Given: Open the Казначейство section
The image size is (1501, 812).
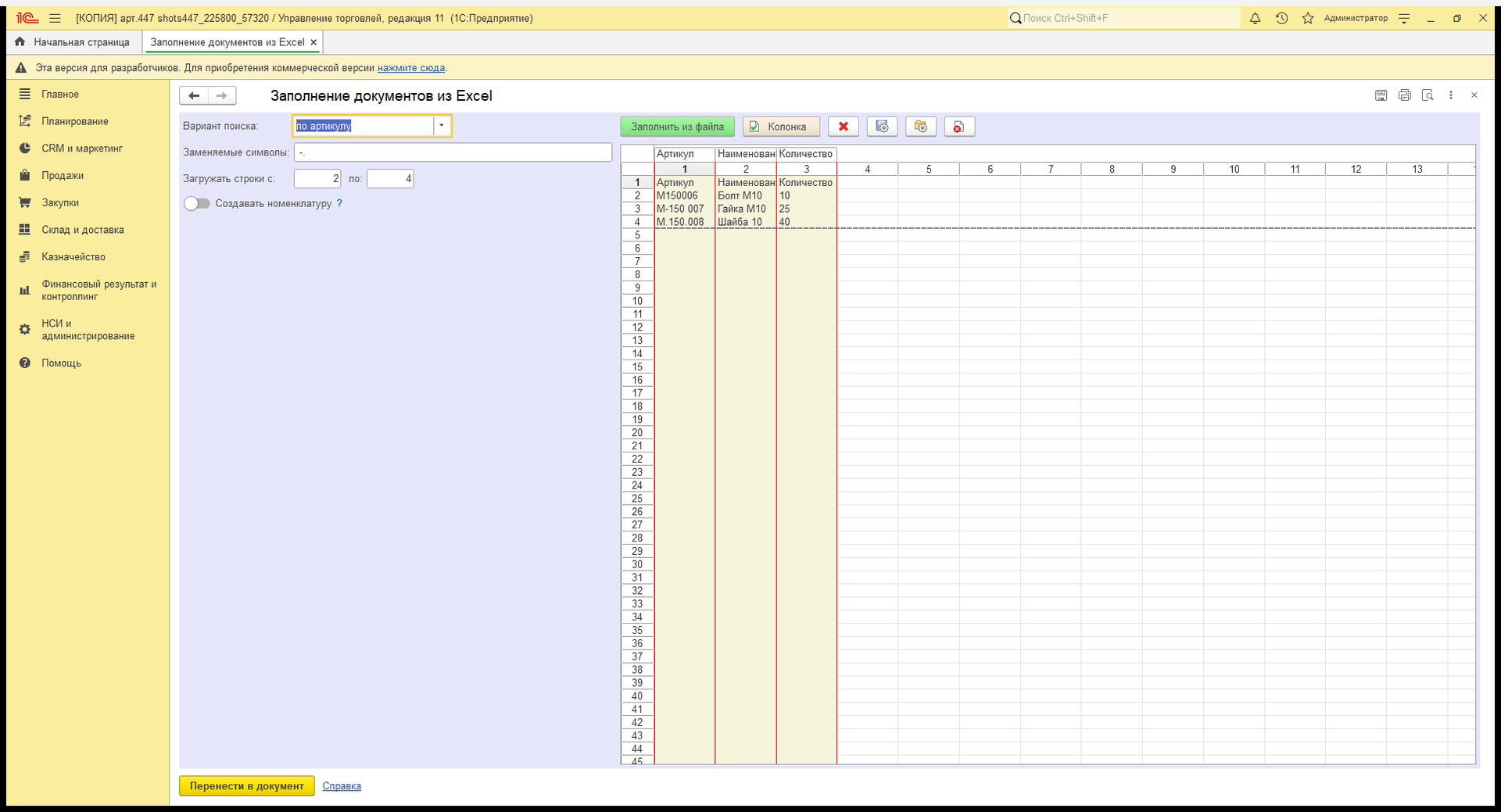Looking at the screenshot, I should coord(73,257).
